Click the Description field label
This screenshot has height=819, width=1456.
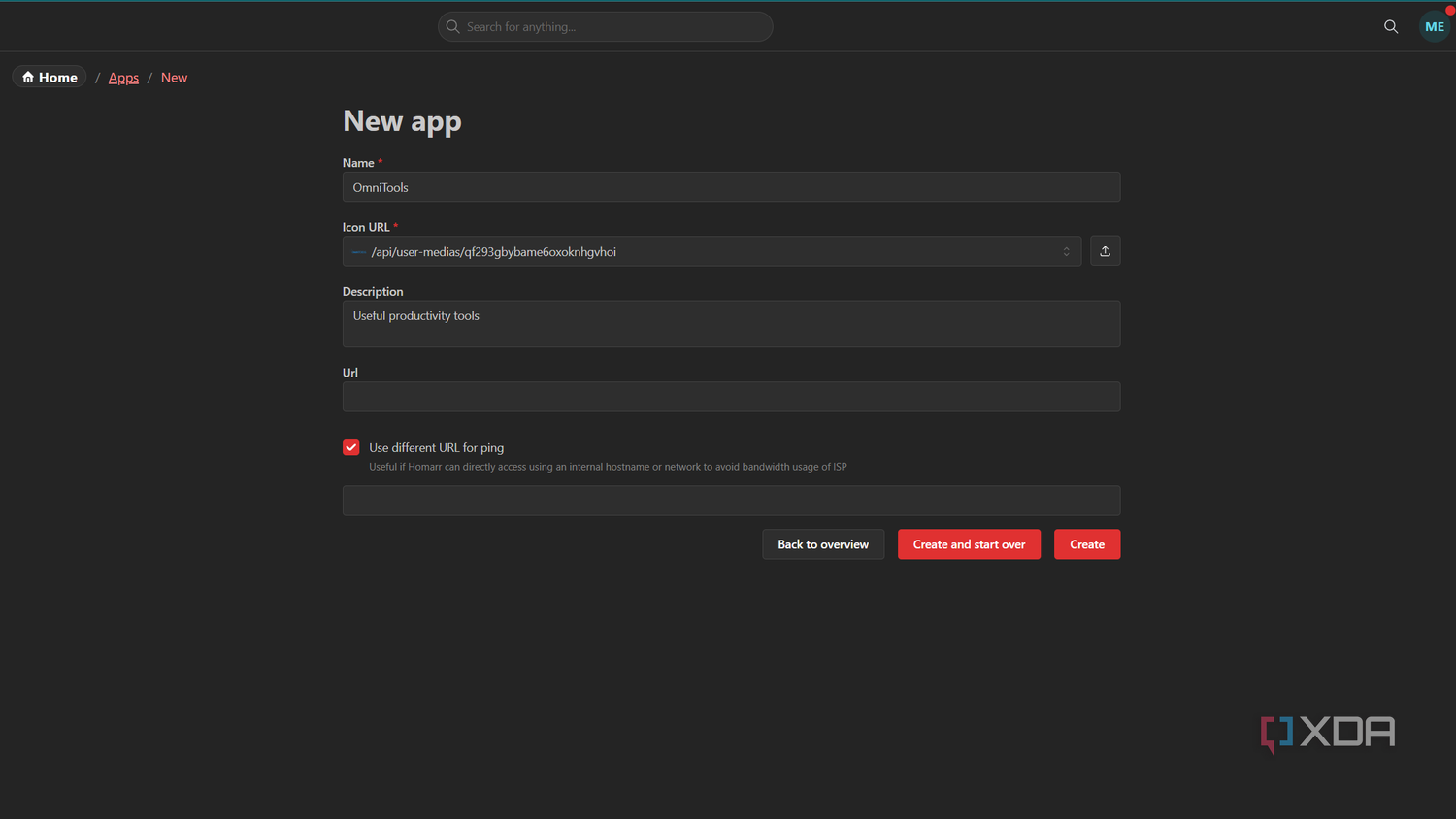(373, 291)
